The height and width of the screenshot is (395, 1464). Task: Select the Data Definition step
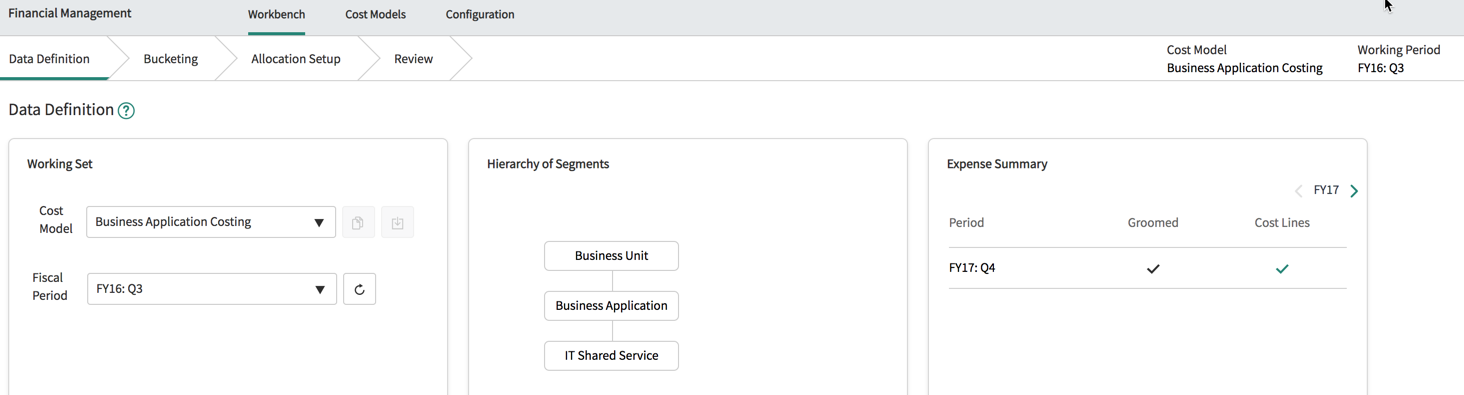point(50,59)
